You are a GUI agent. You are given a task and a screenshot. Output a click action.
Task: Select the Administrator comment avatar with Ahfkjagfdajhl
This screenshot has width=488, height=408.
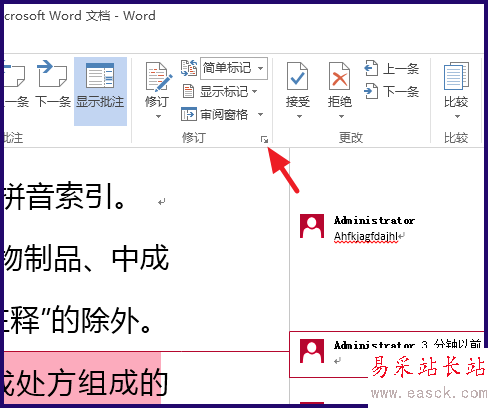tap(312, 226)
